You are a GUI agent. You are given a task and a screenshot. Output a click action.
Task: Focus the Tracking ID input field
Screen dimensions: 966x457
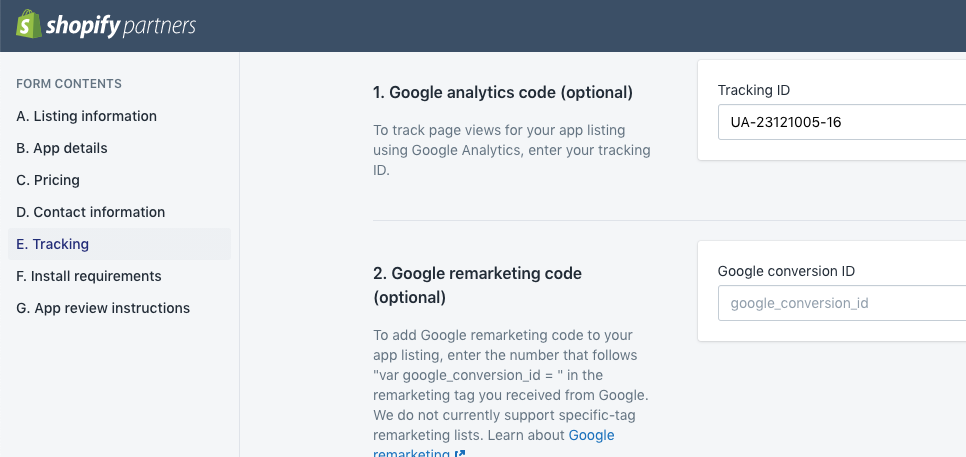coord(842,122)
